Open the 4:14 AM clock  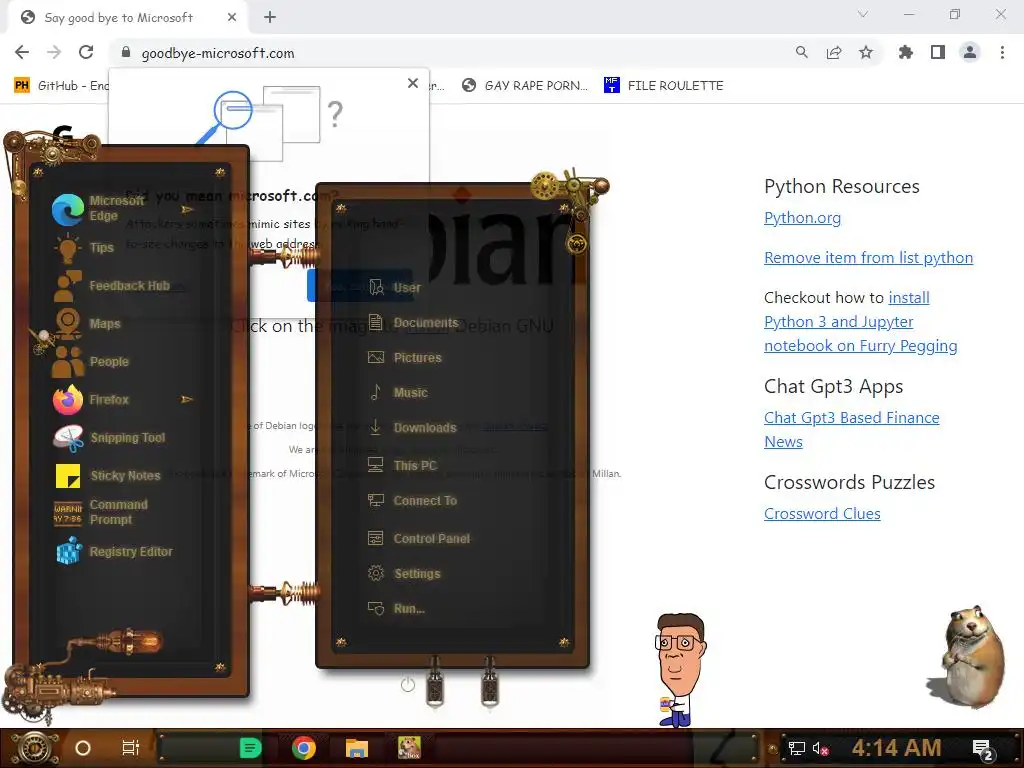pos(896,748)
